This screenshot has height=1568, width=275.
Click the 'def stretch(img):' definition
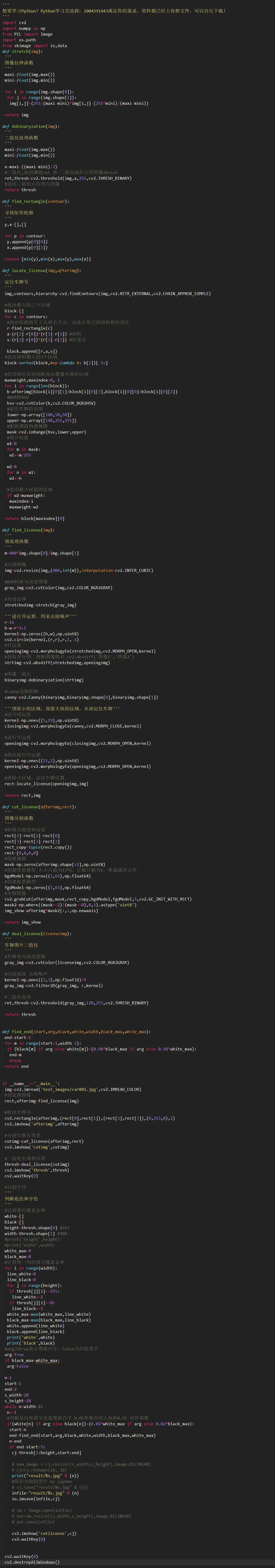click(23, 51)
